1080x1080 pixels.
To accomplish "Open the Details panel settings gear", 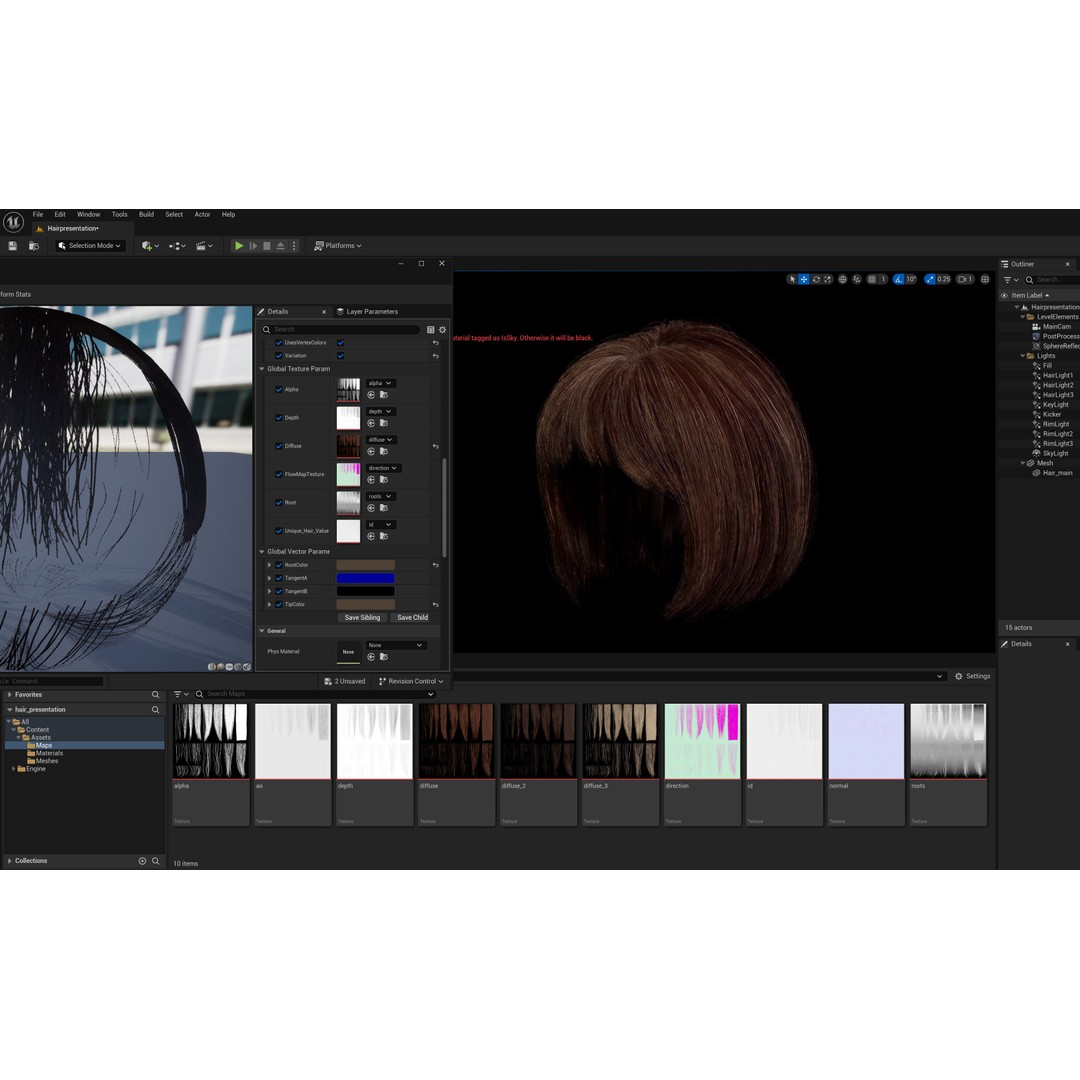I will [x=442, y=330].
